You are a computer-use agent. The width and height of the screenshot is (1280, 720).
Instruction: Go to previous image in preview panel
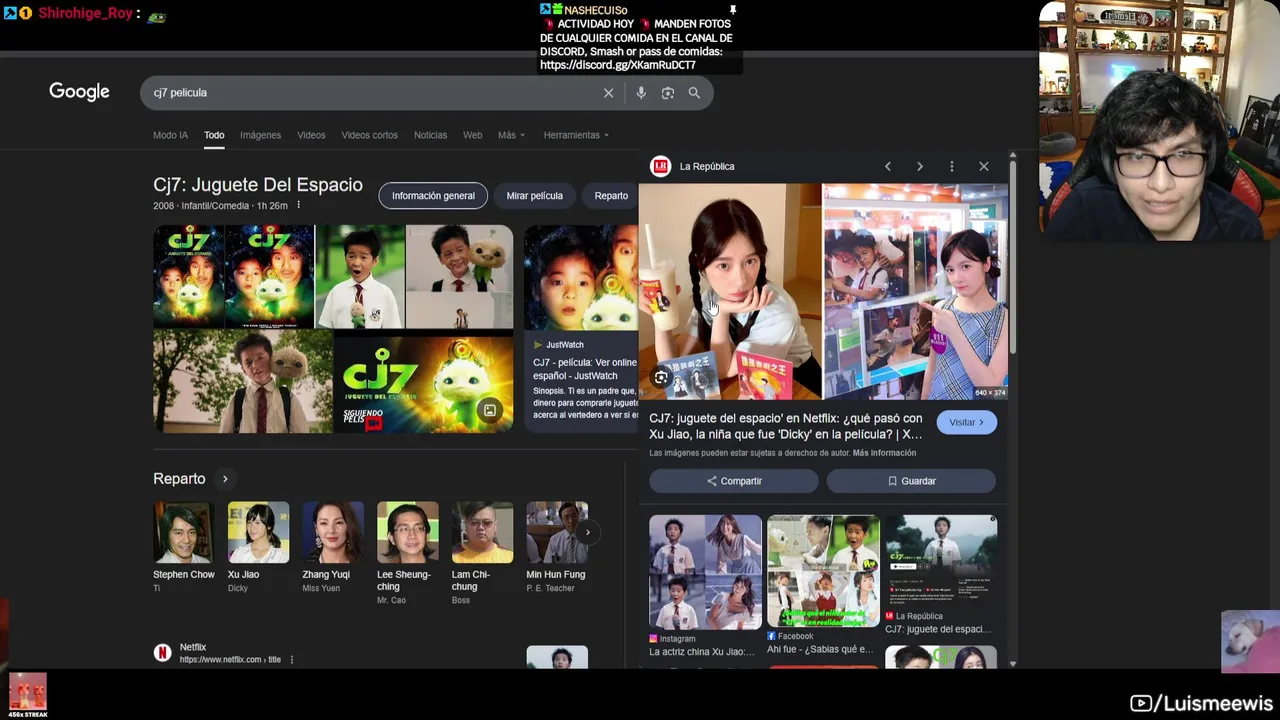coord(887,166)
